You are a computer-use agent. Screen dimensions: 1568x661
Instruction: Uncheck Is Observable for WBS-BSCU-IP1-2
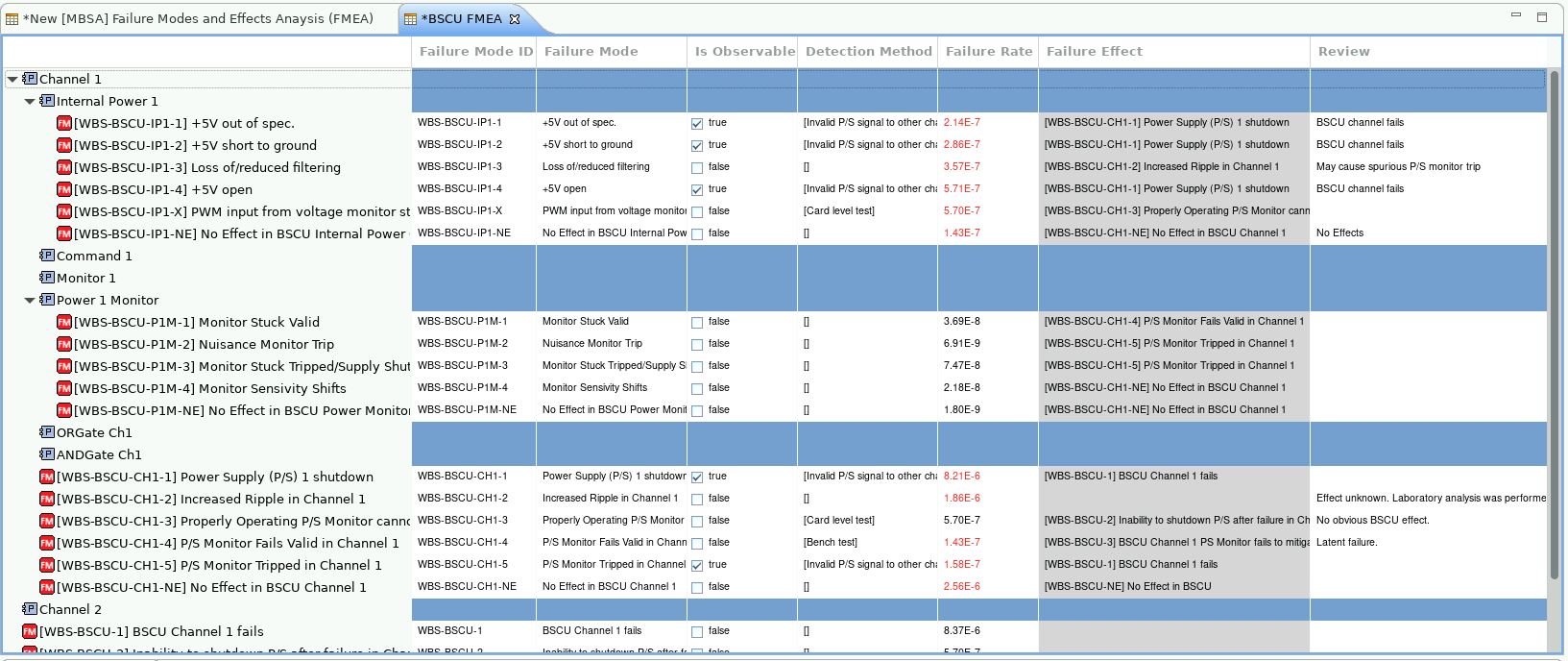(697, 146)
